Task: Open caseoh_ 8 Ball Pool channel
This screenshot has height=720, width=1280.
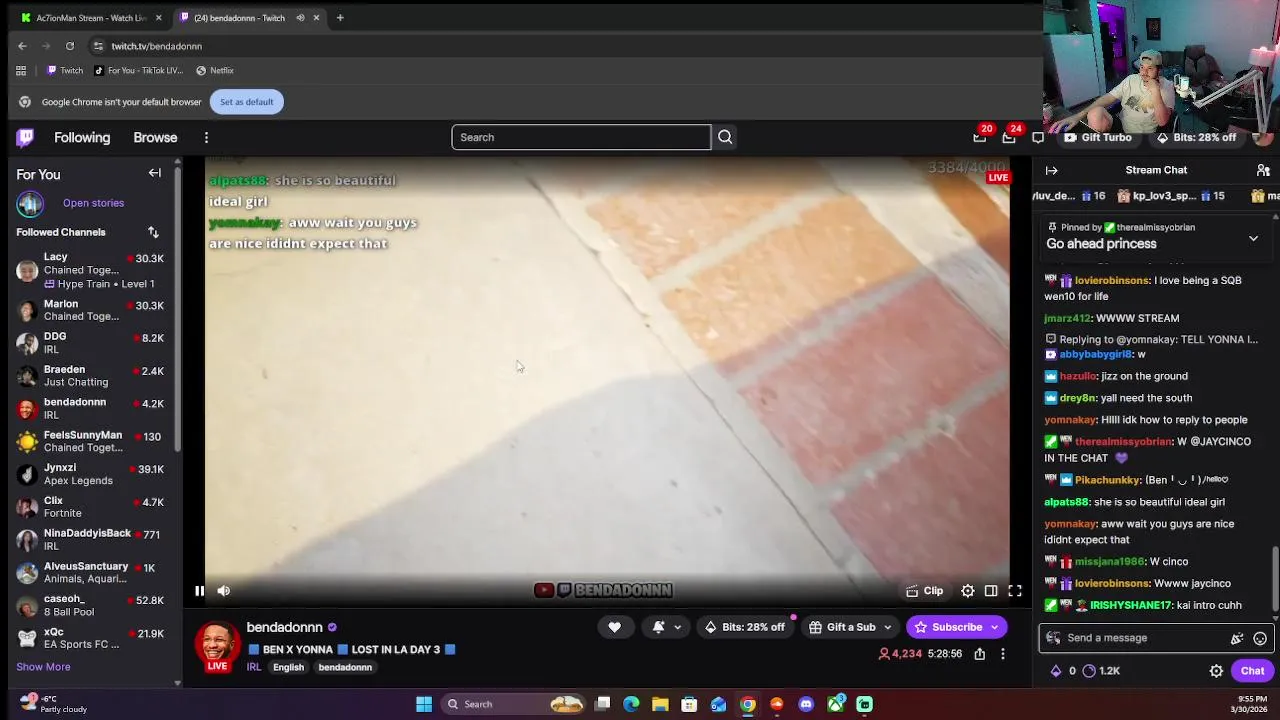Action: point(90,606)
